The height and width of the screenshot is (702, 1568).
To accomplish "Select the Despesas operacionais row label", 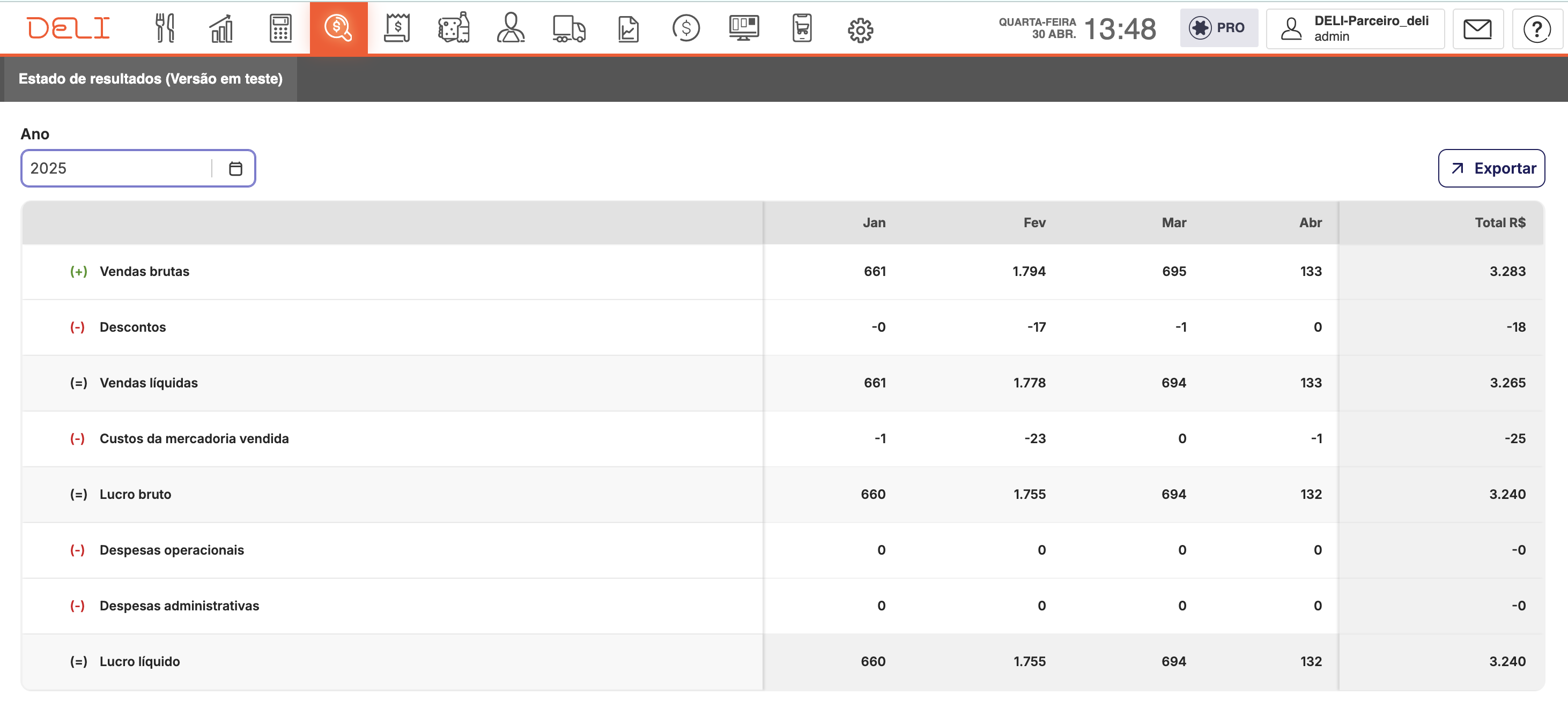I will click(172, 550).
